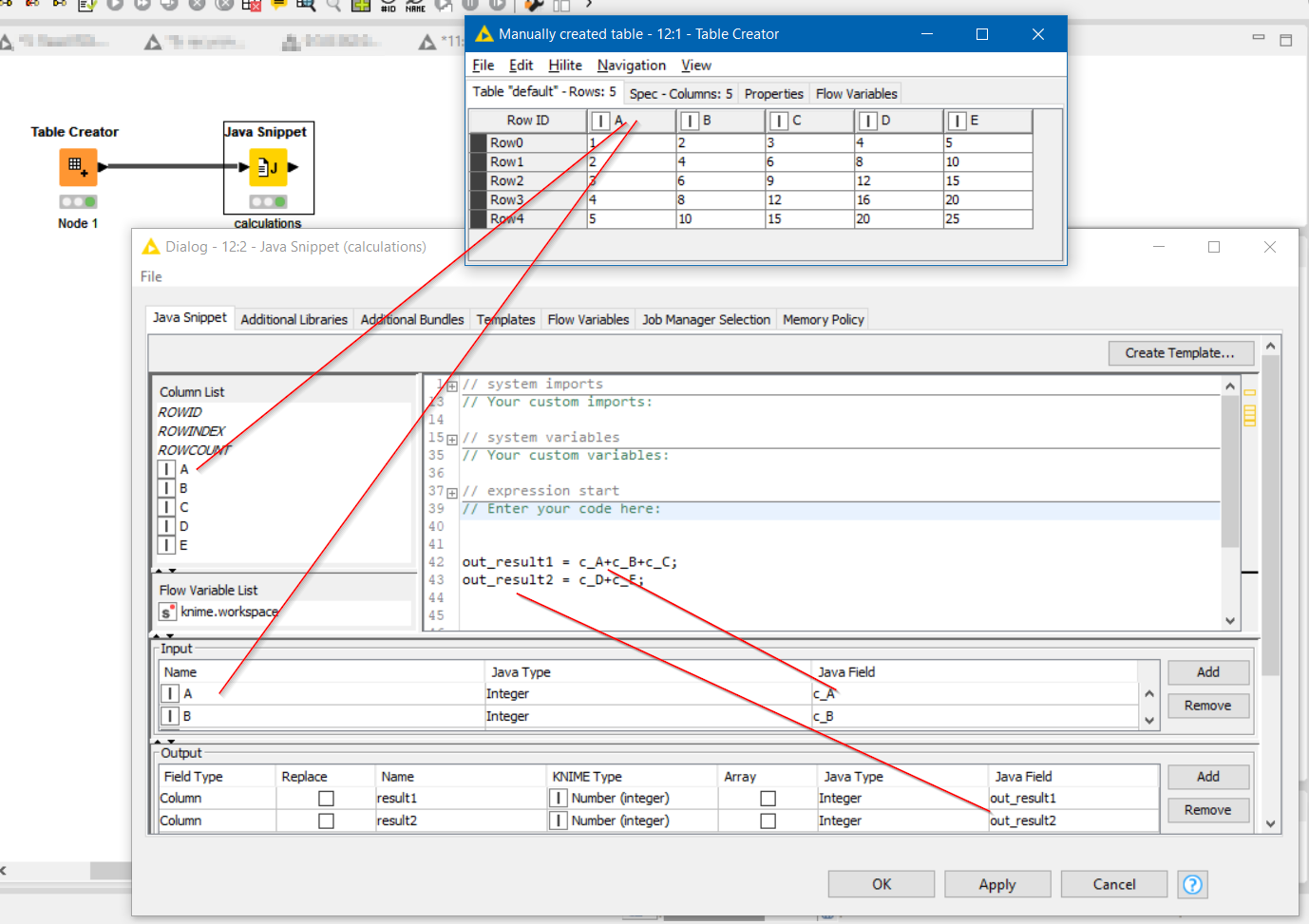Check the Replace checkbox for result2
The image size is (1309, 924).
326,820
